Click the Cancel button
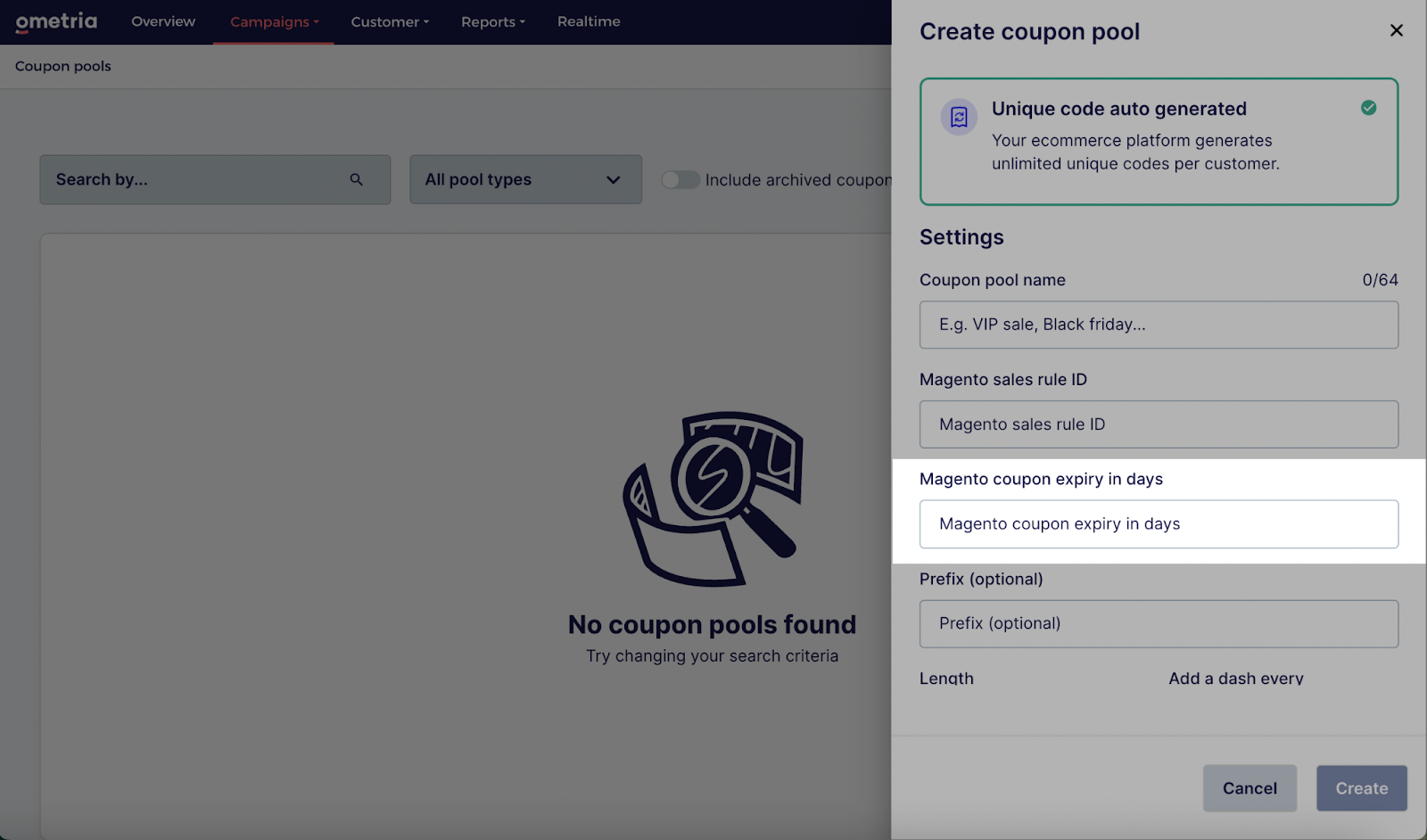 tap(1250, 788)
